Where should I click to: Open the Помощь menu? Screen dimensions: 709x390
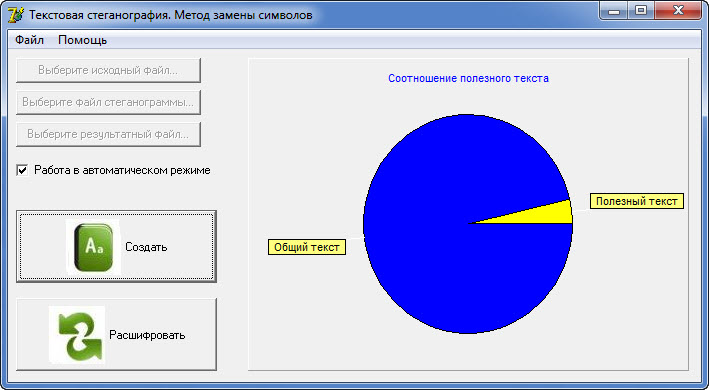point(83,40)
